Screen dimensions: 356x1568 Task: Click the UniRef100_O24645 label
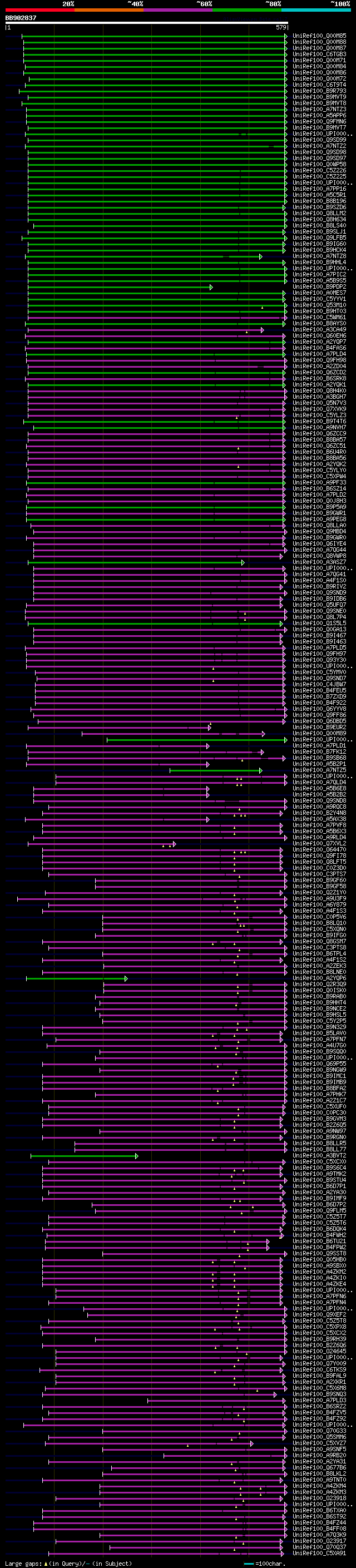pos(319,1351)
